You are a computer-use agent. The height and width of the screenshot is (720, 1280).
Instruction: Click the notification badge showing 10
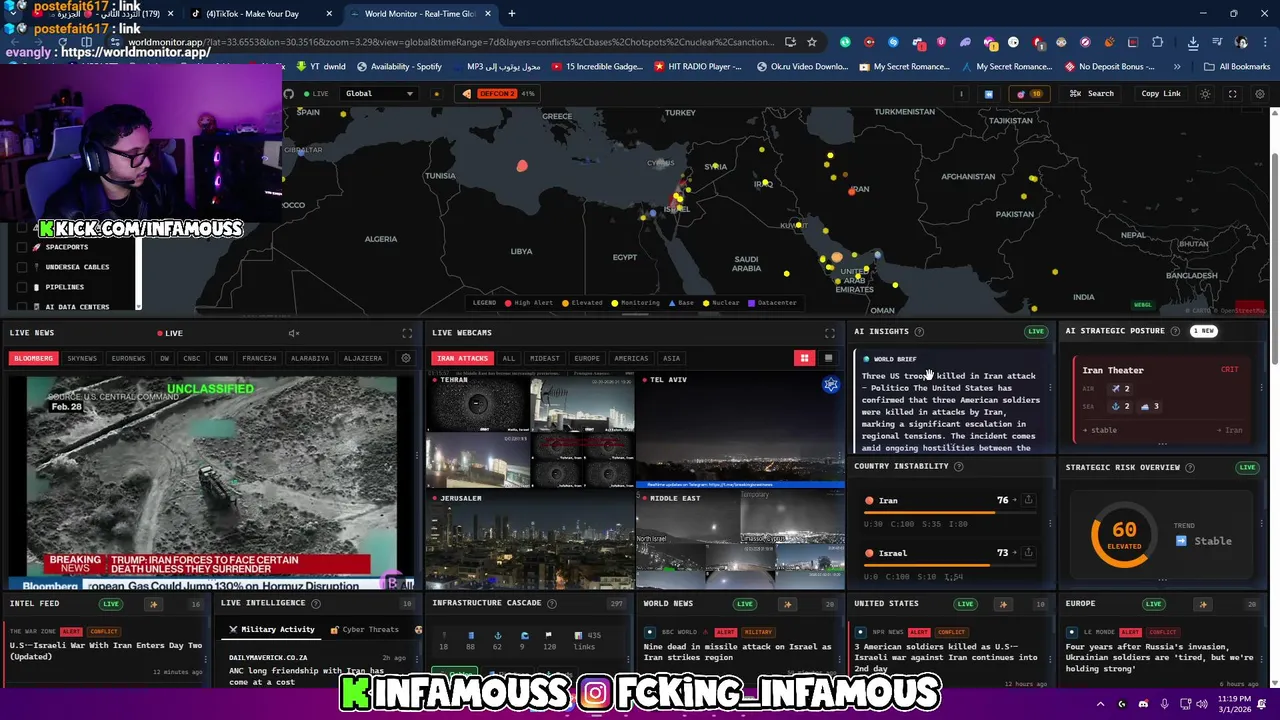click(1029, 94)
